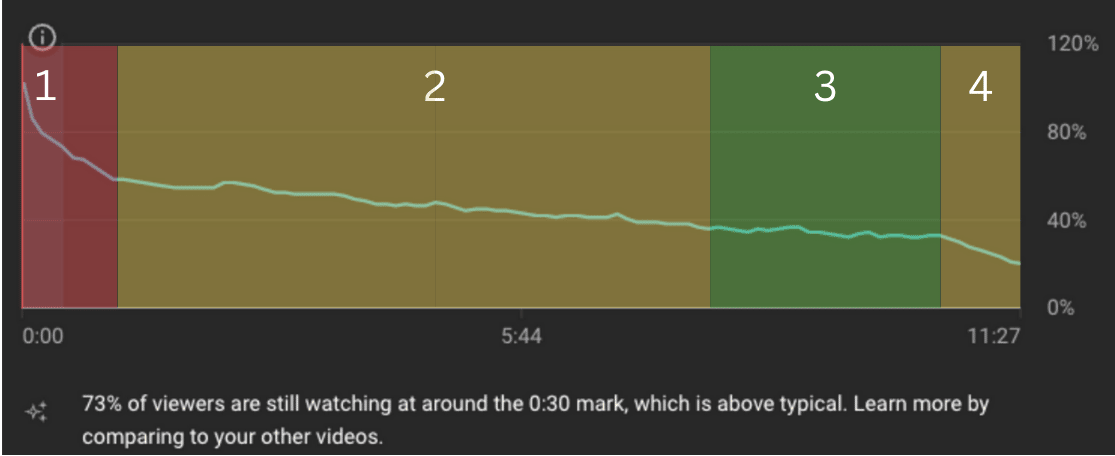Click the 5:44 timeline marker
This screenshot has width=1115, height=456.
[x=521, y=336]
